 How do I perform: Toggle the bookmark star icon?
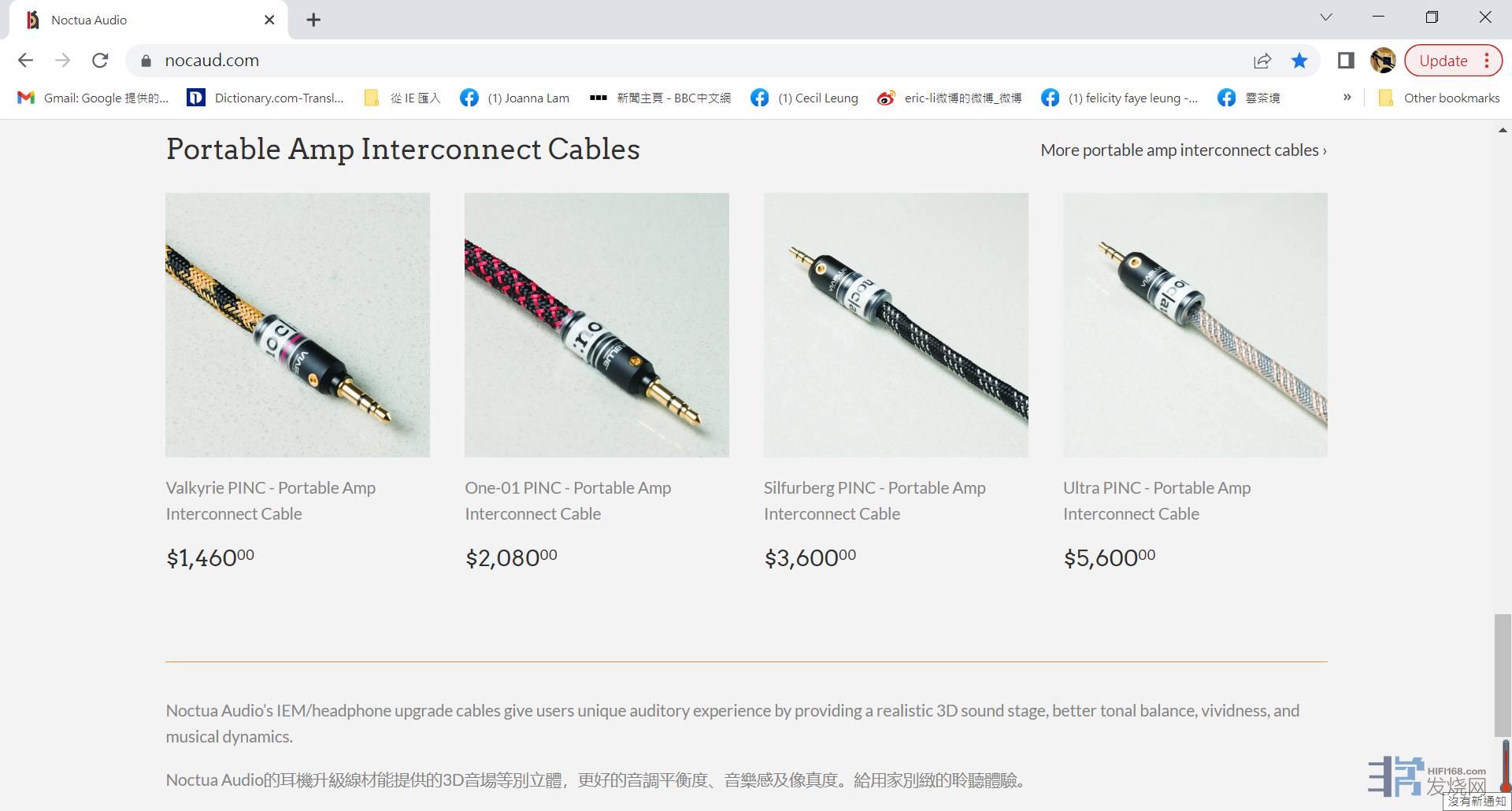coord(1299,61)
